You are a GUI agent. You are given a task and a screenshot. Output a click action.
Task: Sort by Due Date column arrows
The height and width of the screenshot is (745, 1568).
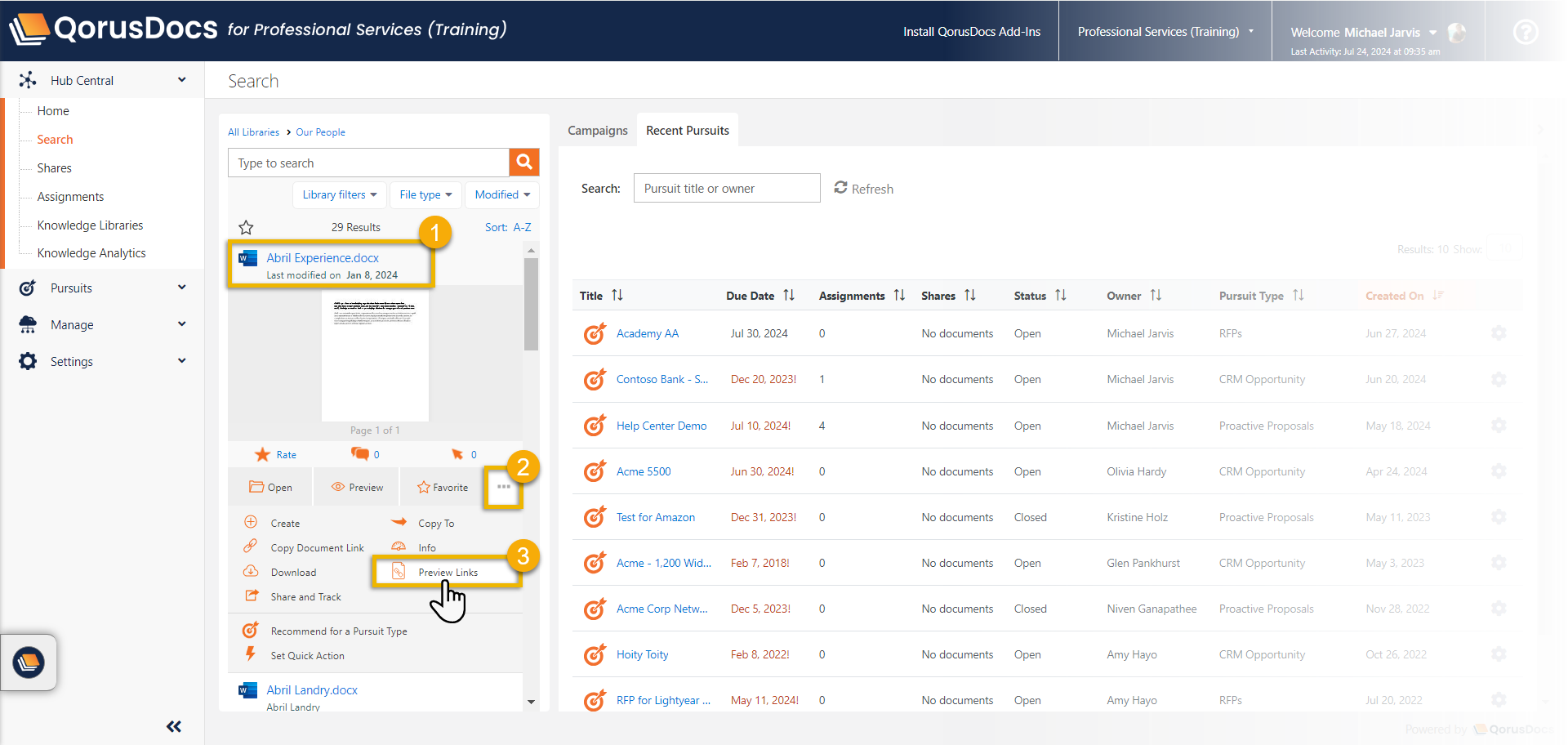789,295
